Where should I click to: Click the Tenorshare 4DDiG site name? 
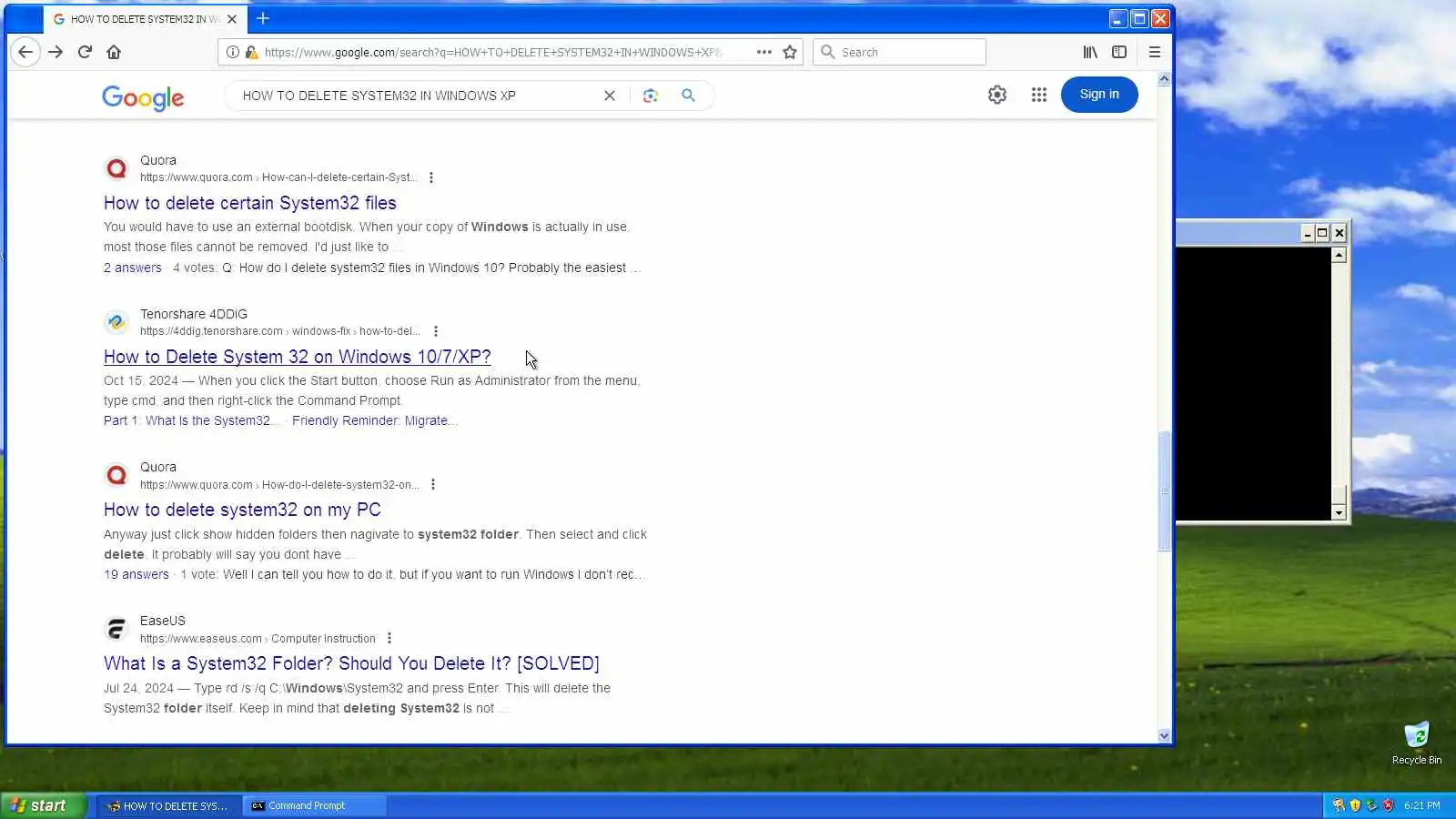coord(194,314)
